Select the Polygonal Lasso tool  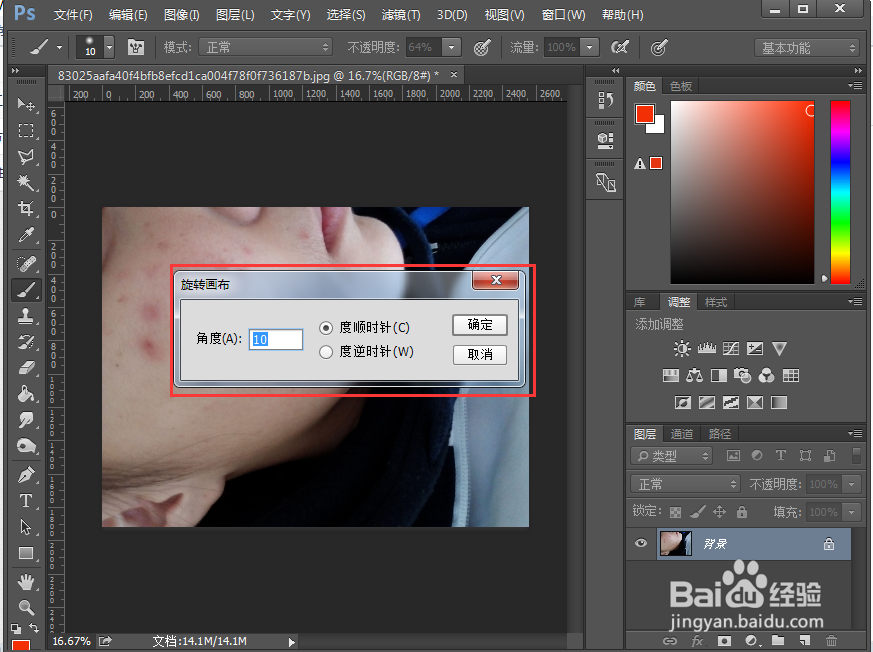click(26, 156)
